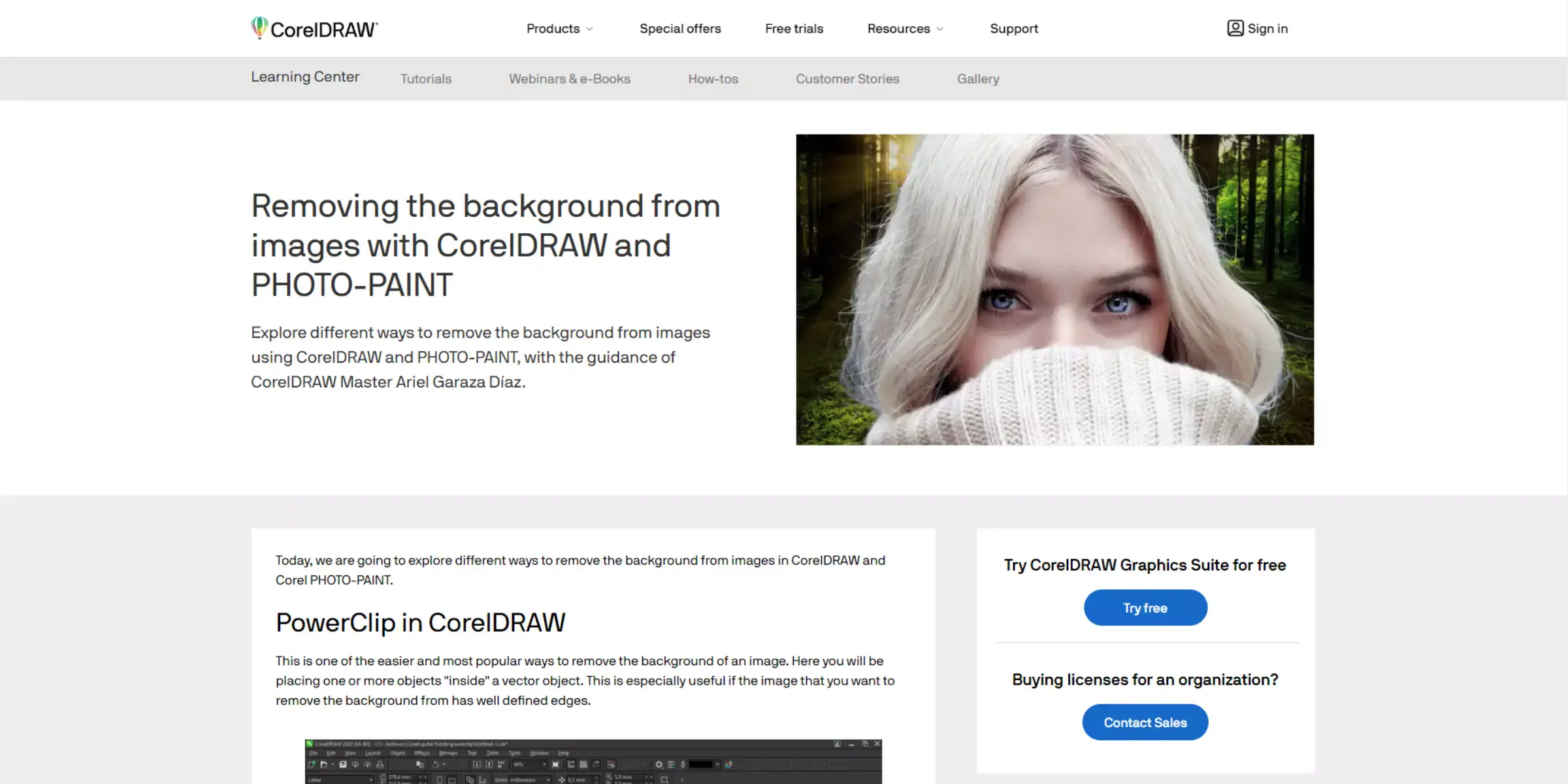Expand the Products dropdown menu
The image size is (1568, 784).
pyautogui.click(x=560, y=29)
